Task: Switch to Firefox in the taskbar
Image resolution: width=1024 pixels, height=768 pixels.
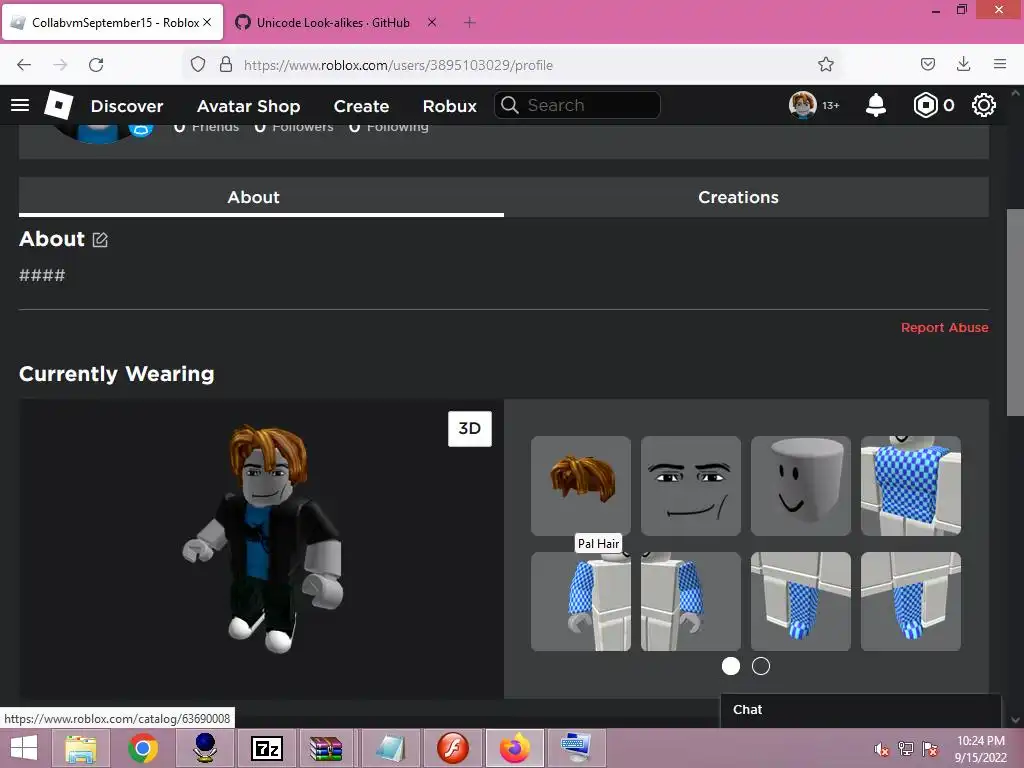Action: pos(515,748)
